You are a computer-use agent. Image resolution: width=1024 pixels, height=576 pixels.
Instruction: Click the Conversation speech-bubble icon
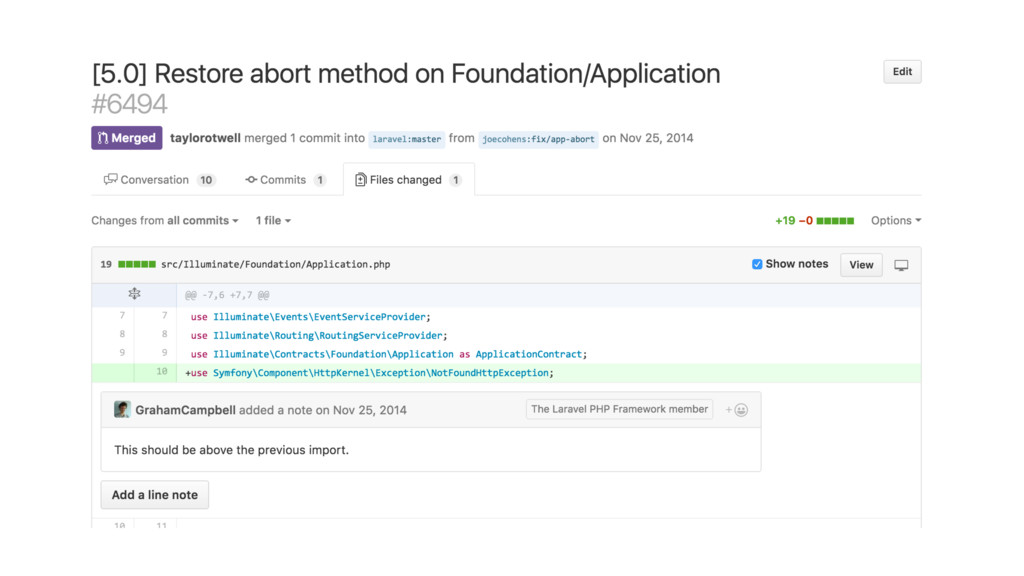tap(110, 180)
